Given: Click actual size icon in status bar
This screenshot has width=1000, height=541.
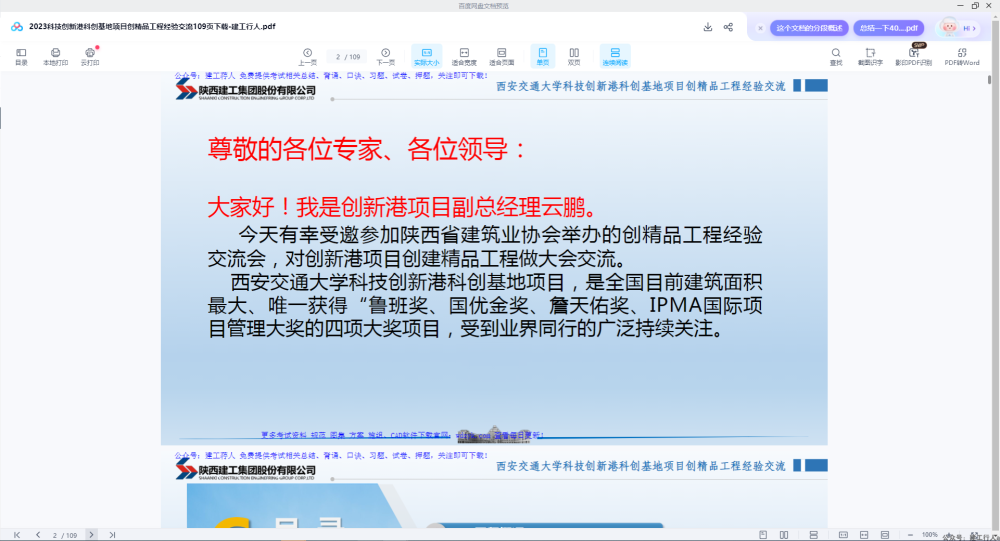Looking at the screenshot, I should tap(843, 535).
